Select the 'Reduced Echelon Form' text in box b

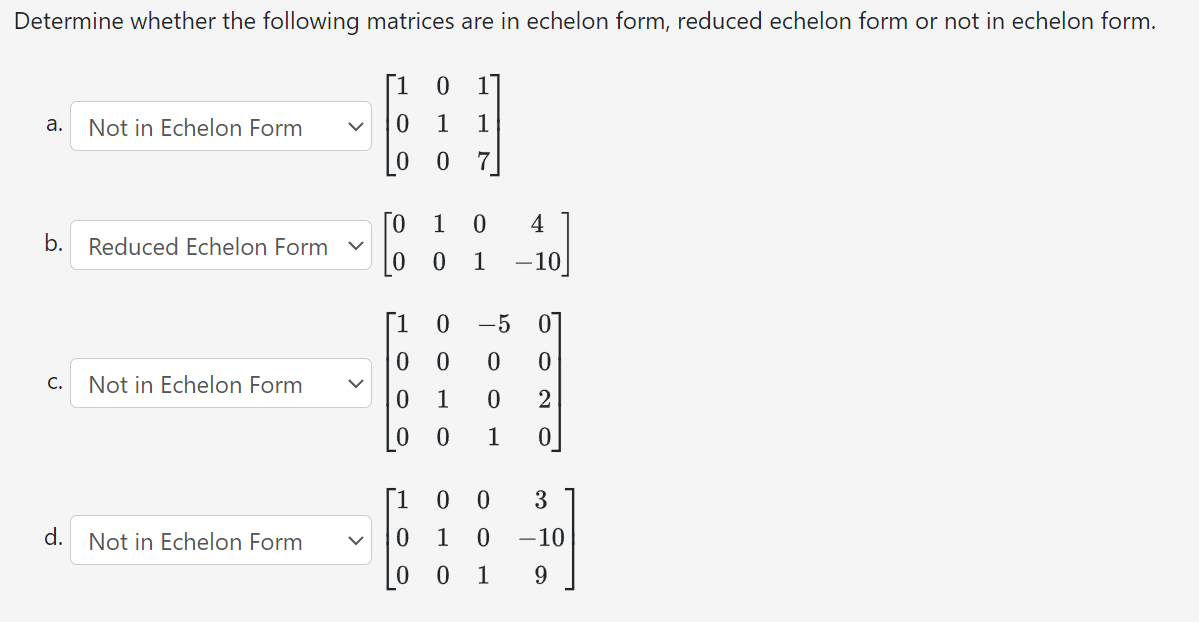click(209, 246)
